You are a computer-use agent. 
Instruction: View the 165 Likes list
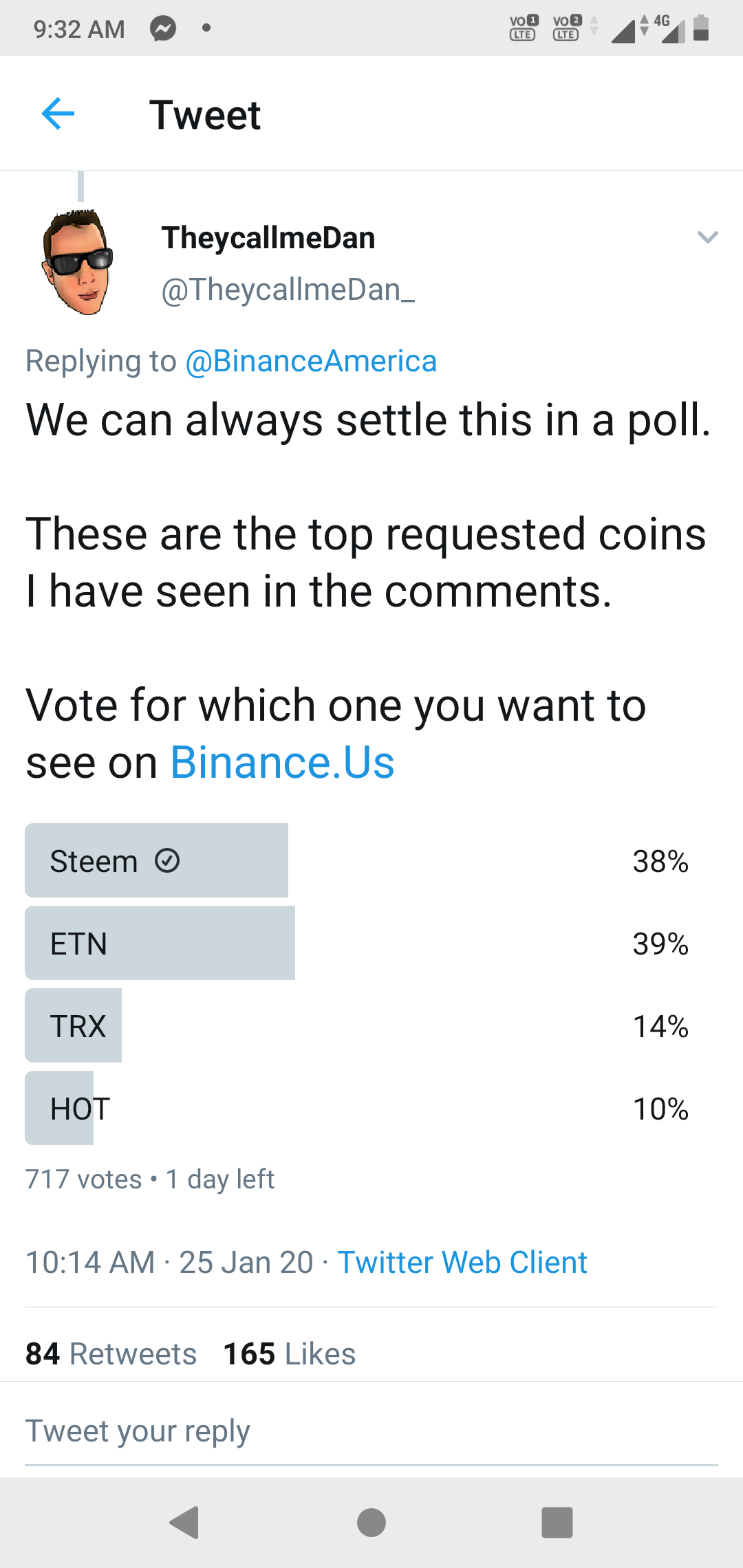[x=290, y=1353]
